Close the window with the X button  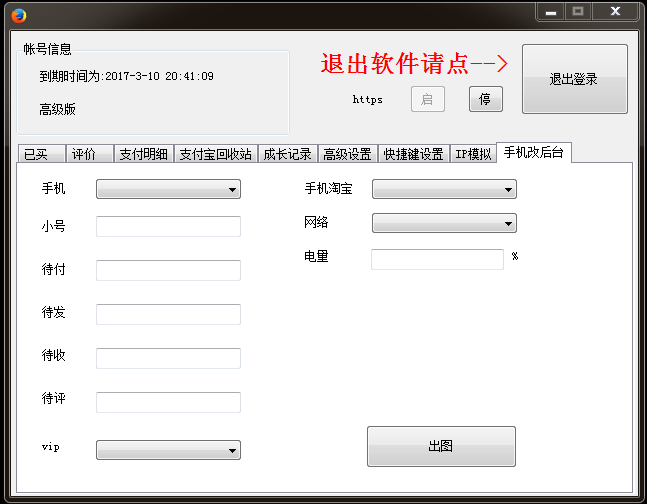click(615, 11)
